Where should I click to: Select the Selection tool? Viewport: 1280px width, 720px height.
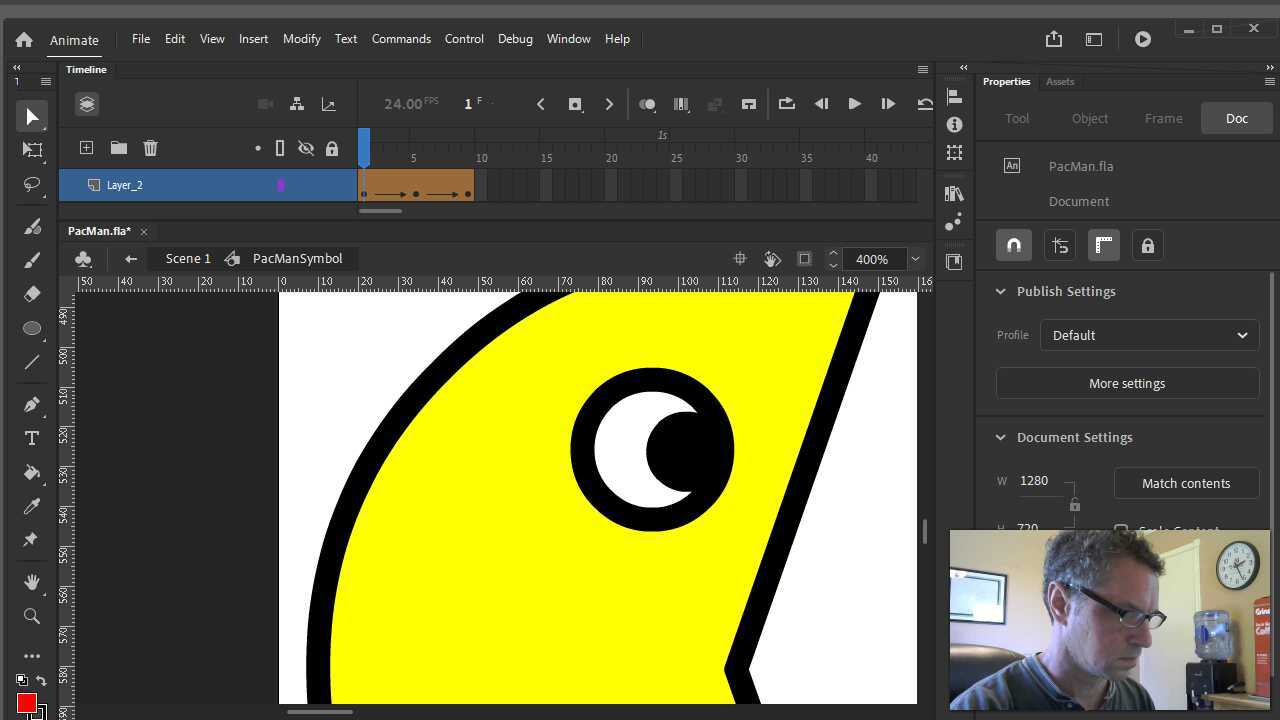pos(31,117)
